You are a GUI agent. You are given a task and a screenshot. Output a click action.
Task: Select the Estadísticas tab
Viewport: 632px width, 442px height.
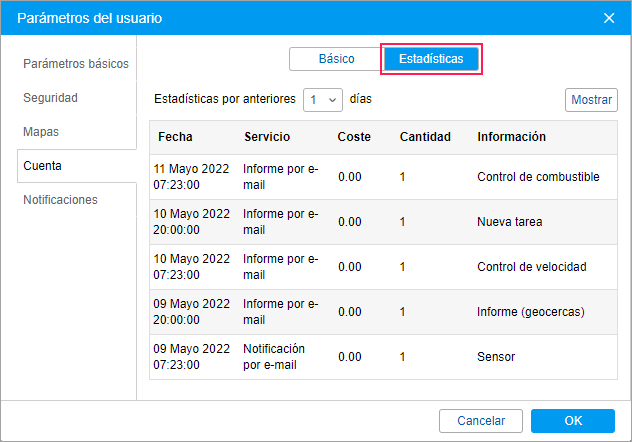tap(431, 59)
